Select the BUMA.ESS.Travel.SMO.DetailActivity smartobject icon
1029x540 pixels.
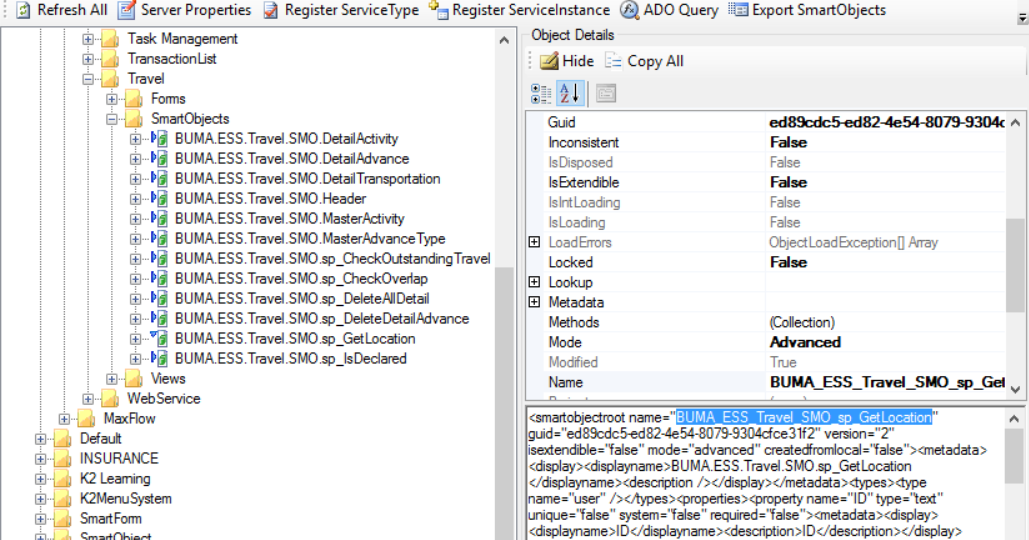tap(159, 138)
